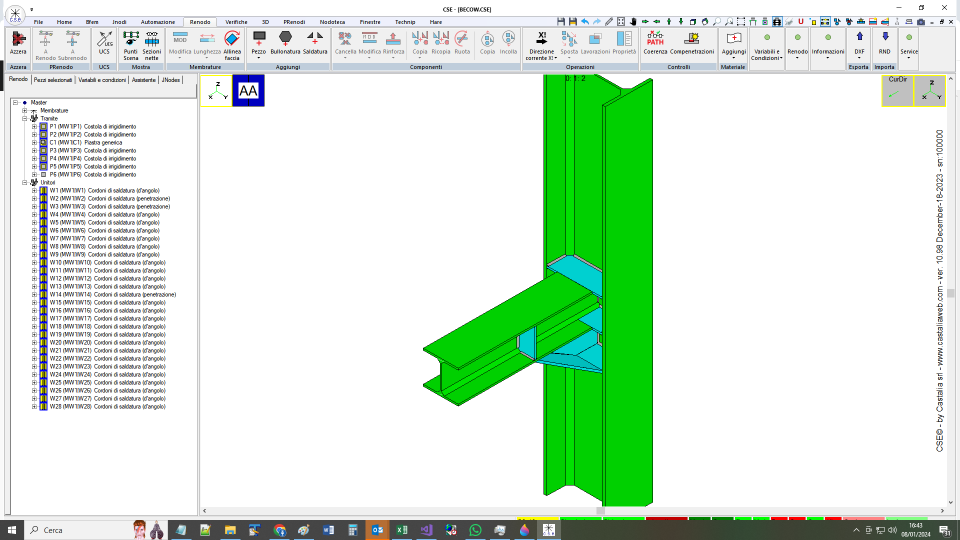Collapse the Unitori tree node
Image resolution: width=960 pixels, height=540 pixels.
[x=24, y=182]
